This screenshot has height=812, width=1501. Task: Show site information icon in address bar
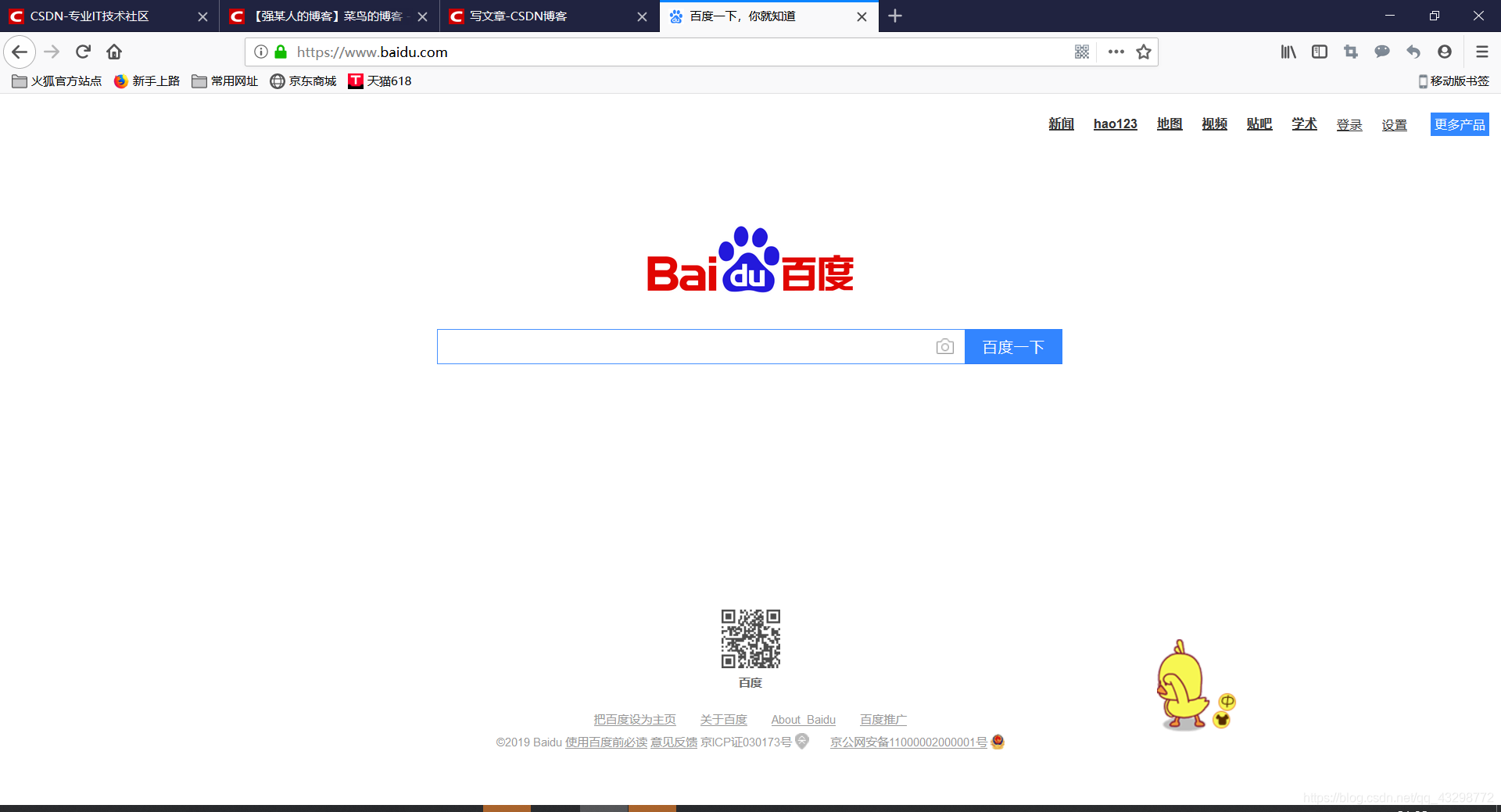coord(261,52)
